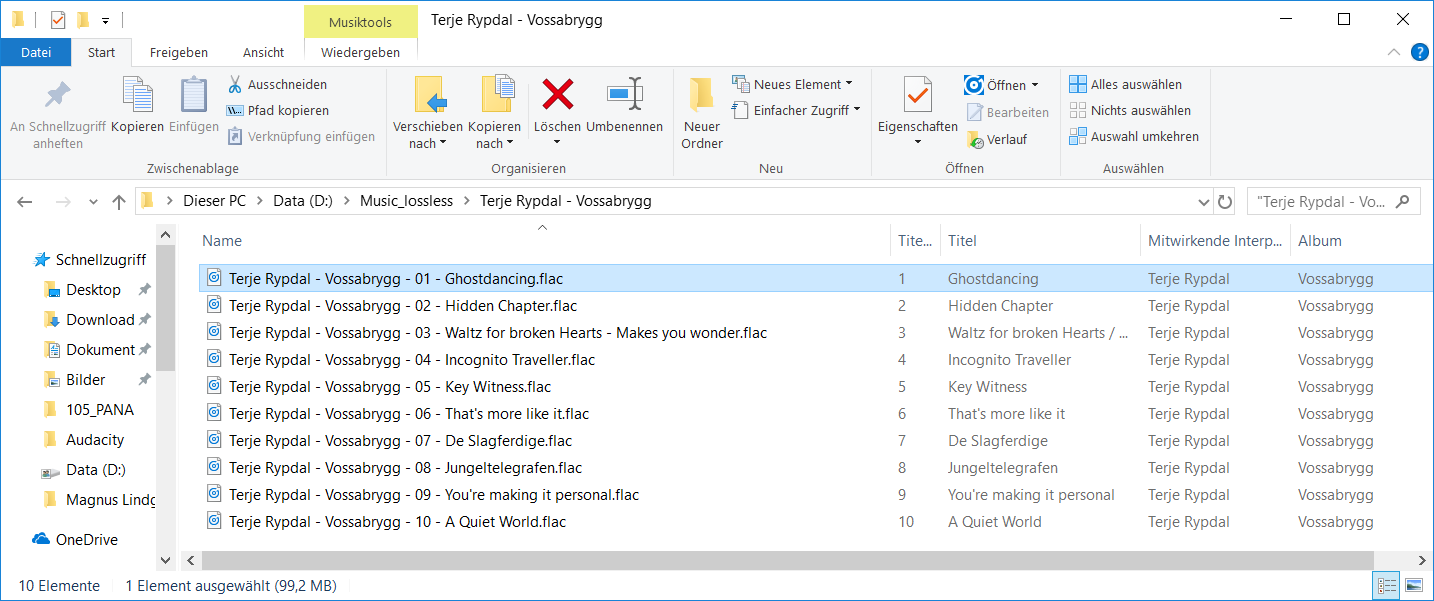The image size is (1434, 601).
Task: Open the Eigenschaften dropdown arrow
Action: (918, 143)
